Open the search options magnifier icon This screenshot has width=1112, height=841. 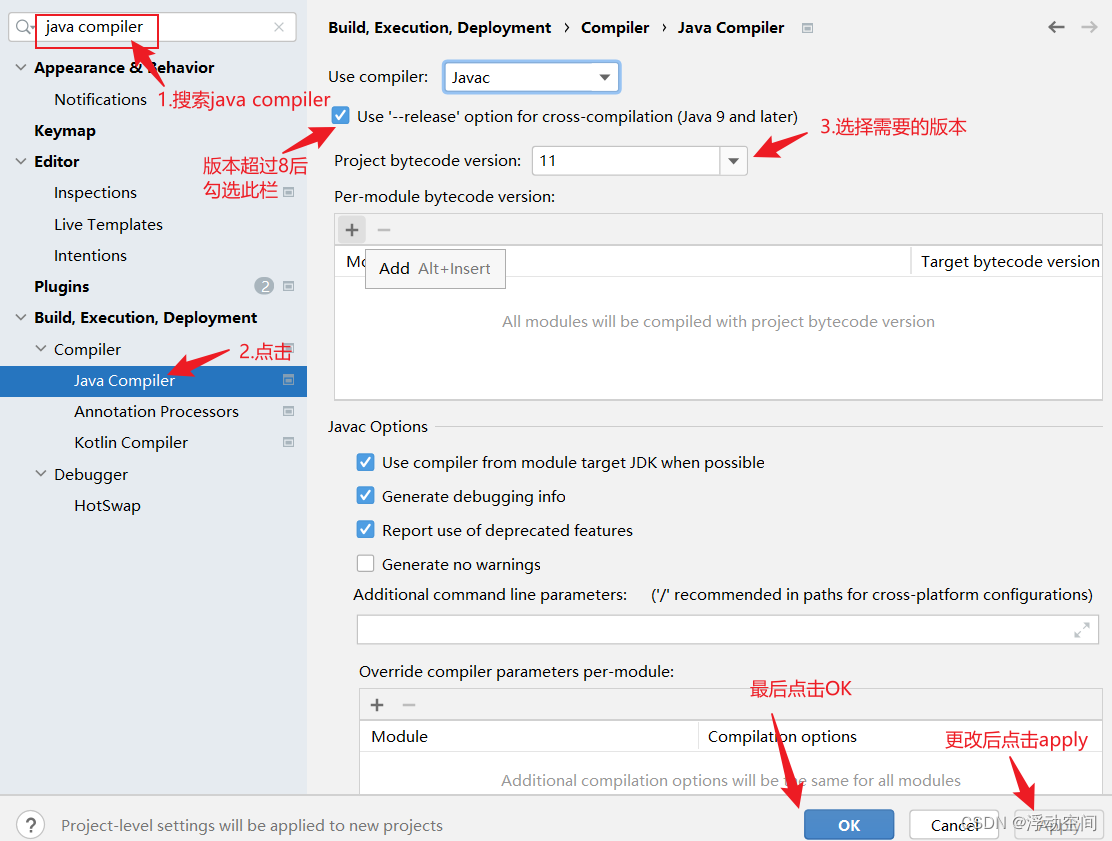(24, 27)
